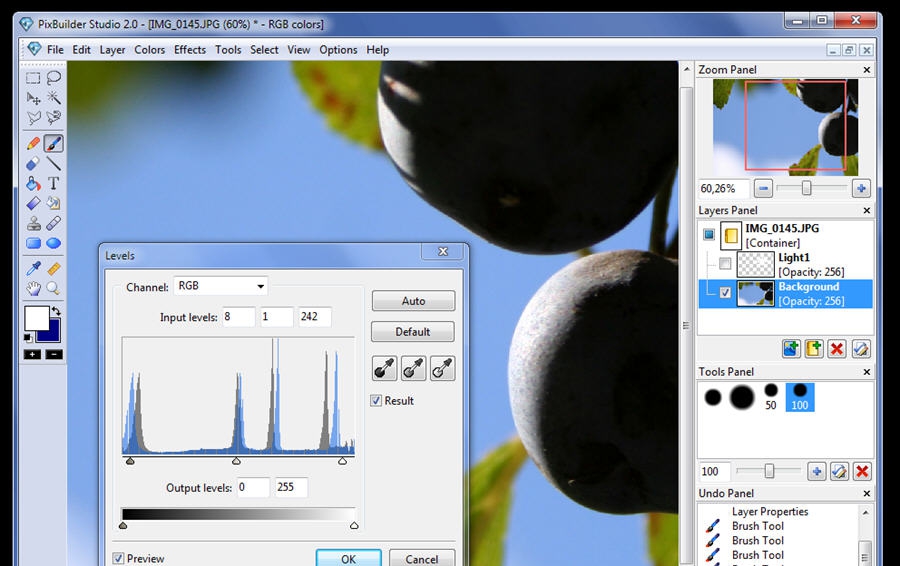Screen dimensions: 900x566
Task: Select the Move tool with arrow icon
Action: click(33, 98)
